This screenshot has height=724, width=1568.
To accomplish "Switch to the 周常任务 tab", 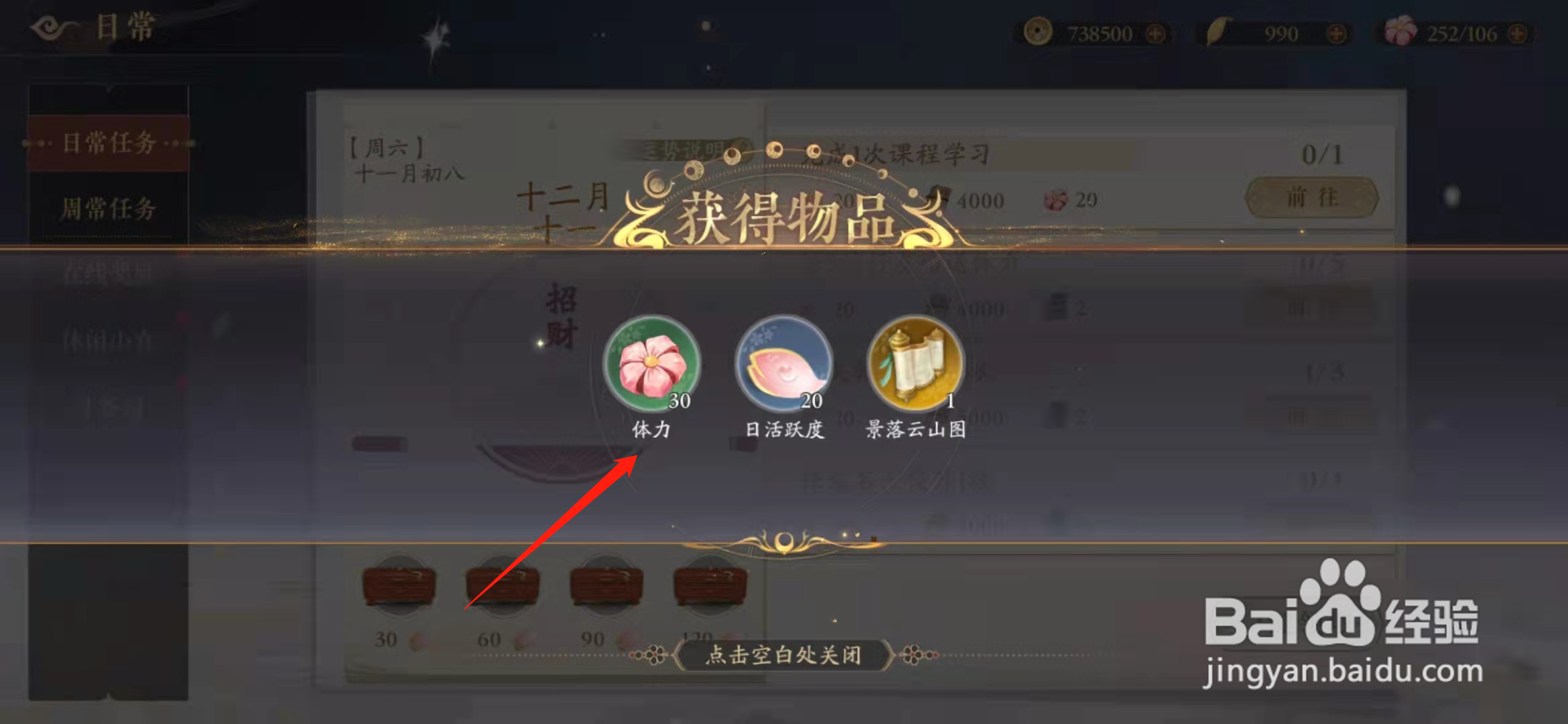I will (109, 208).
